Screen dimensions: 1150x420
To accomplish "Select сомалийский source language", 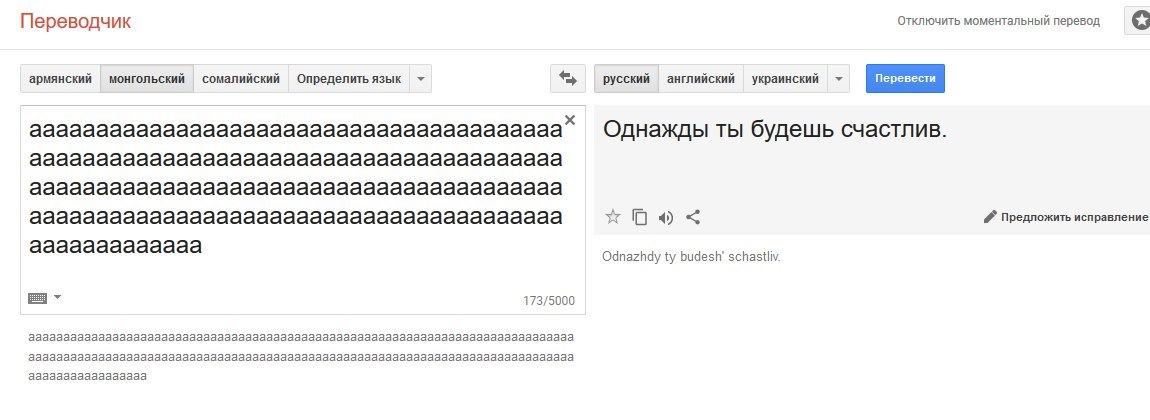I will [241, 78].
